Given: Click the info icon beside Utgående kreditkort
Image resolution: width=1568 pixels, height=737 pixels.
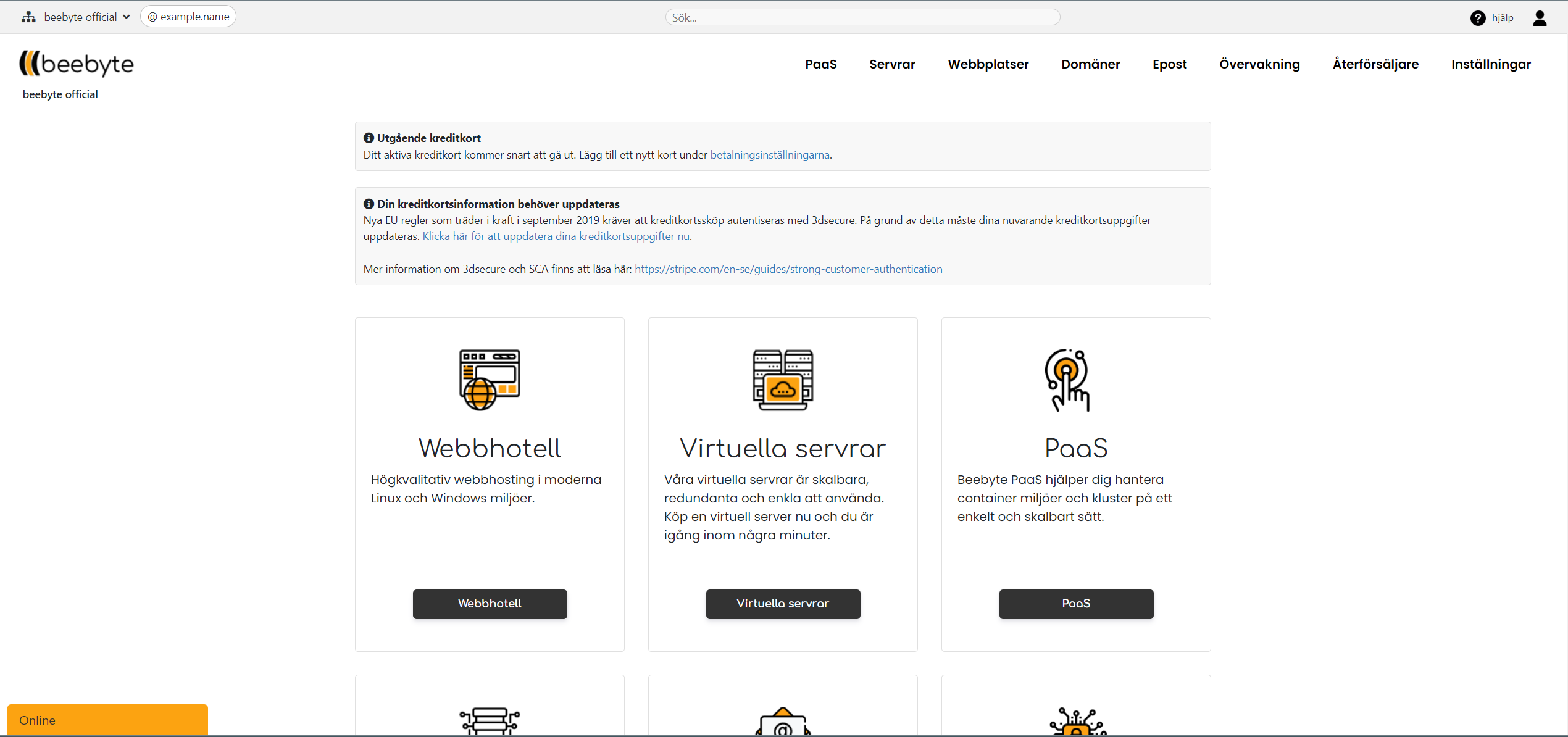Looking at the screenshot, I should [369, 138].
